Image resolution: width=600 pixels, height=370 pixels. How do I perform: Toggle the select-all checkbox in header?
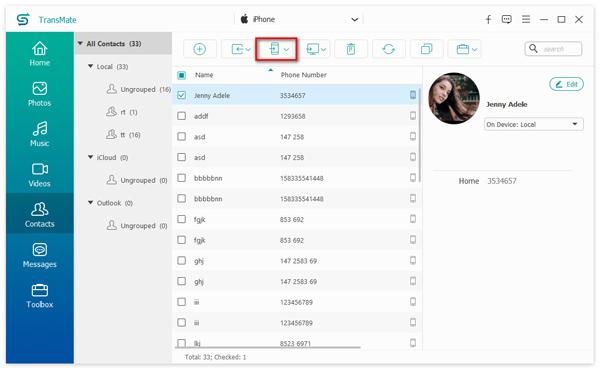tap(181, 75)
